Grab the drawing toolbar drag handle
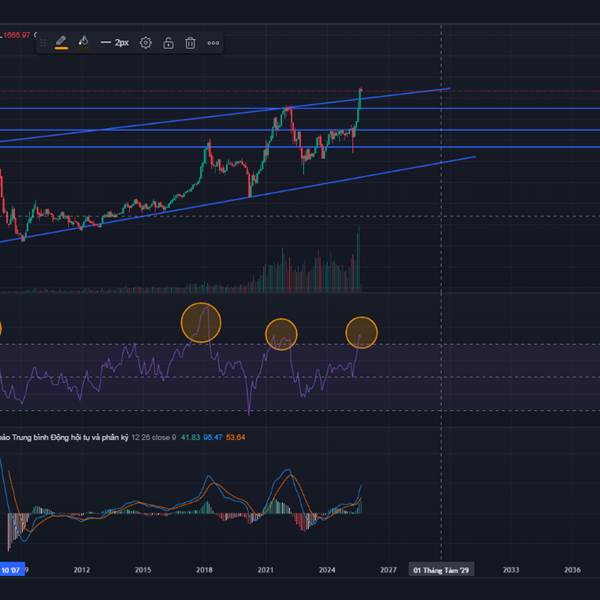This screenshot has width=600, height=600. (x=43, y=43)
